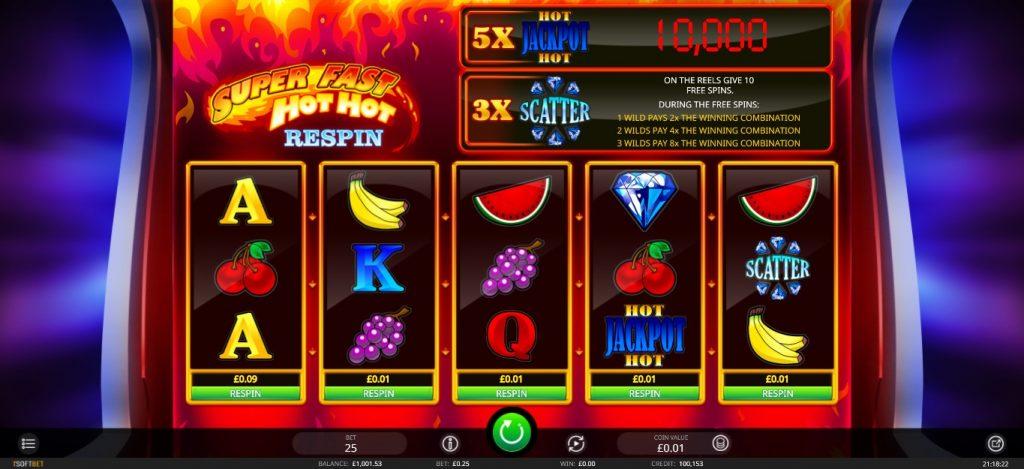Click the blue diamond wild symbol
This screenshot has height=469, width=1024.
645,201
